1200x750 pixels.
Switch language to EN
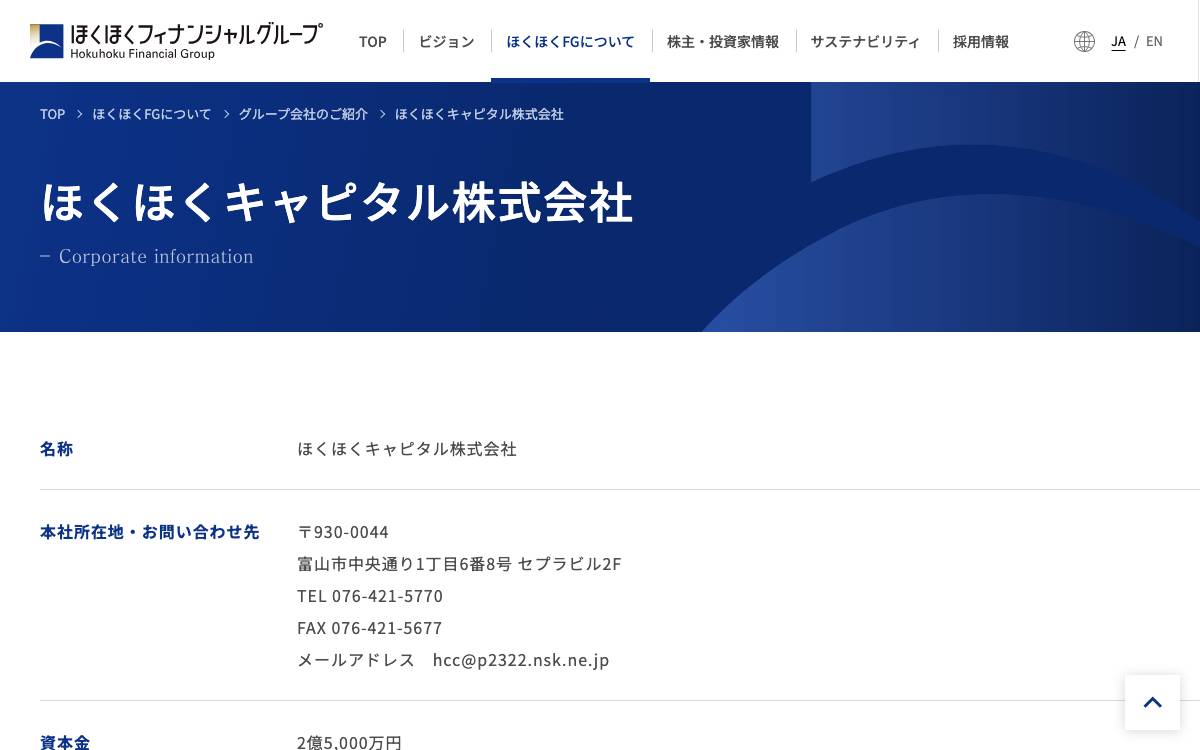coord(1154,41)
